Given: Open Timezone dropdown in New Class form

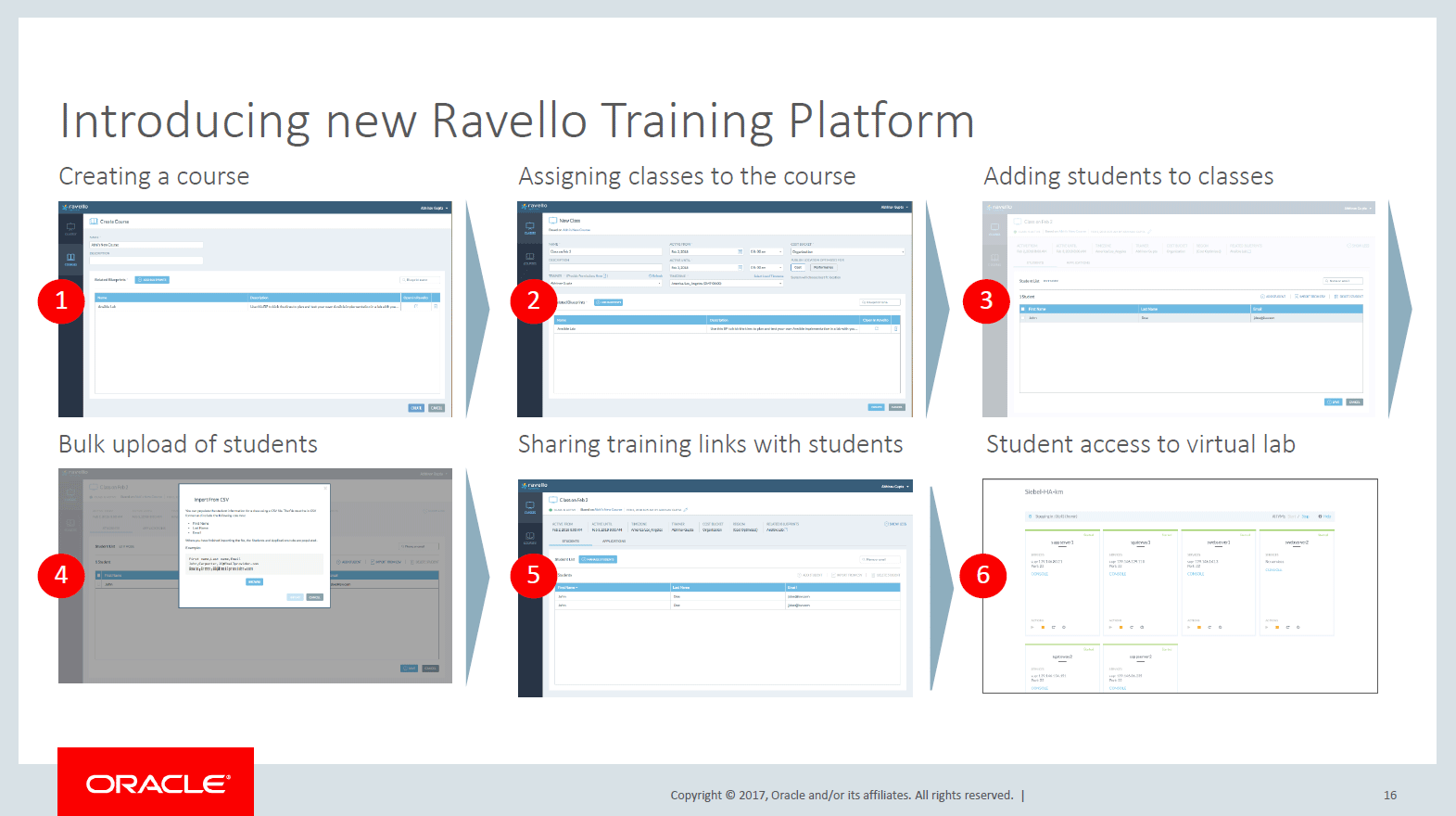Looking at the screenshot, I should pos(727,283).
